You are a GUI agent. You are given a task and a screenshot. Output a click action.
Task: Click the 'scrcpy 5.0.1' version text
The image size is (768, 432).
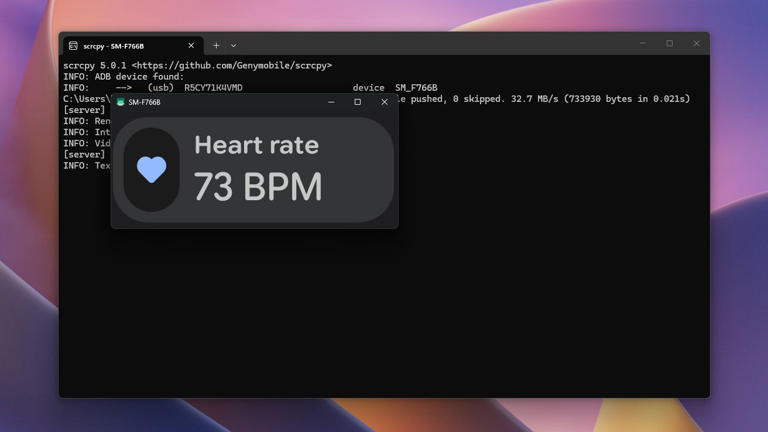click(x=95, y=65)
